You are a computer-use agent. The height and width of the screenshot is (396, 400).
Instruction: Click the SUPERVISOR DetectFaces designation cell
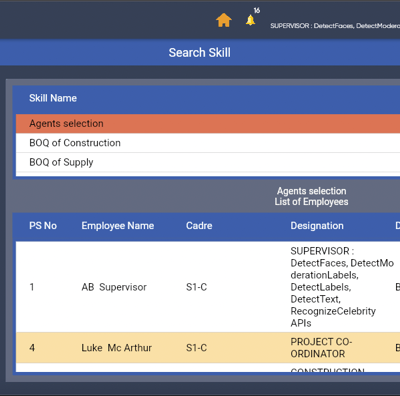(342, 287)
